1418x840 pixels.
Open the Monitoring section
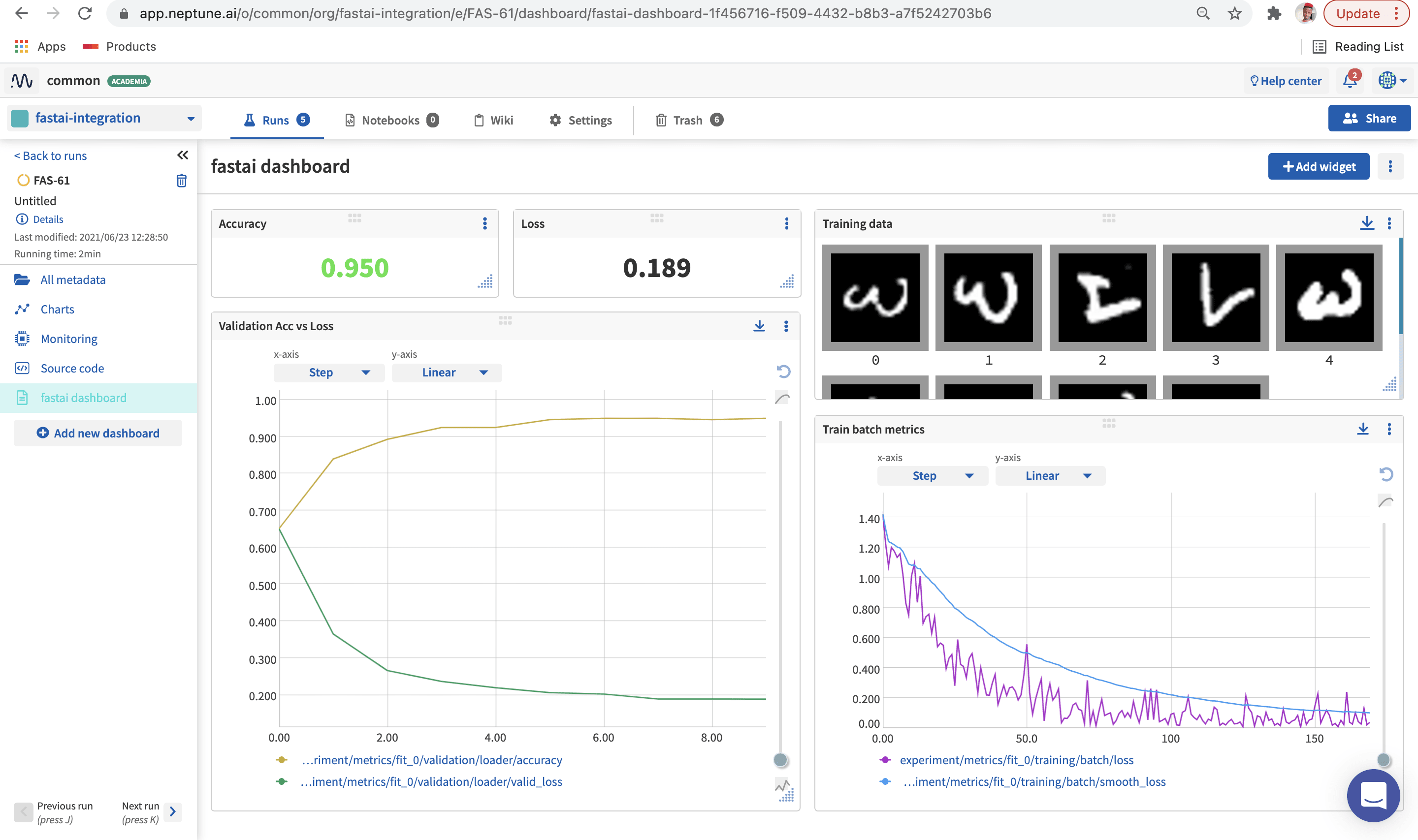pyautogui.click(x=68, y=339)
